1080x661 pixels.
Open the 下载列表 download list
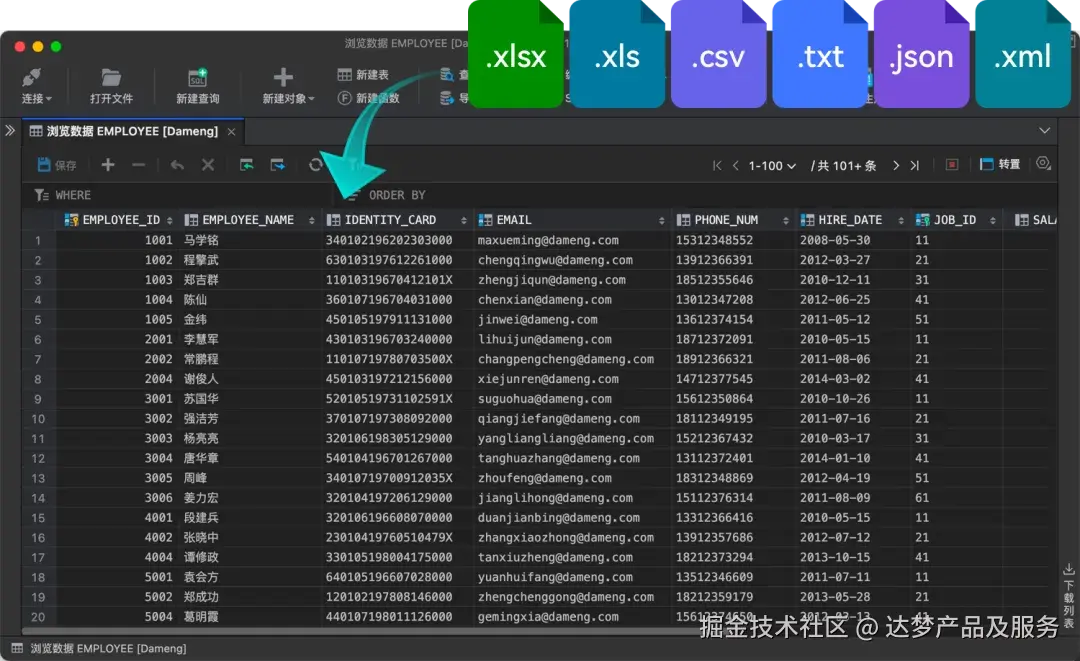[1068, 596]
